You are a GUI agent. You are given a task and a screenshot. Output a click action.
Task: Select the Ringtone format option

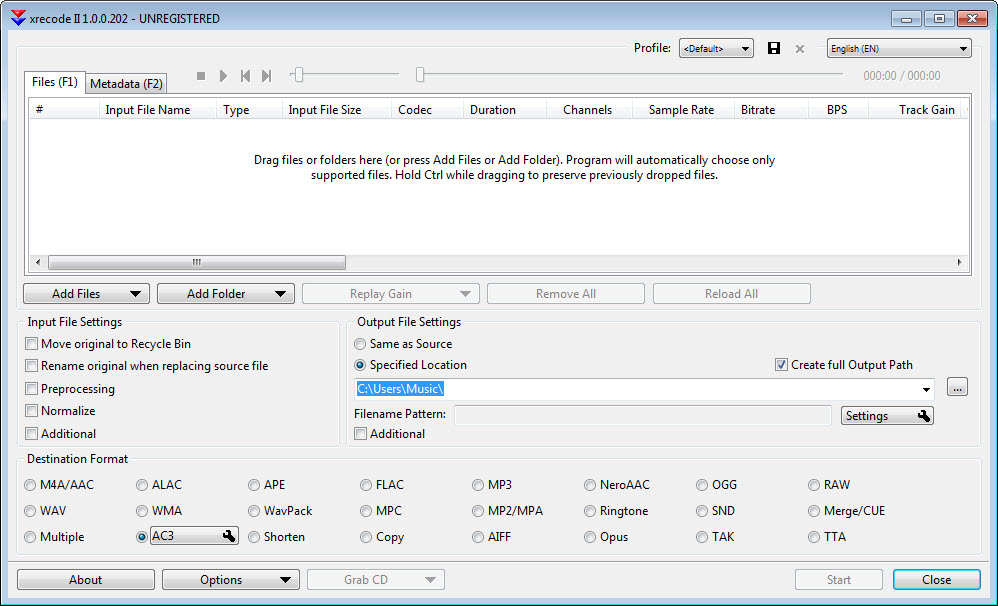click(x=590, y=511)
